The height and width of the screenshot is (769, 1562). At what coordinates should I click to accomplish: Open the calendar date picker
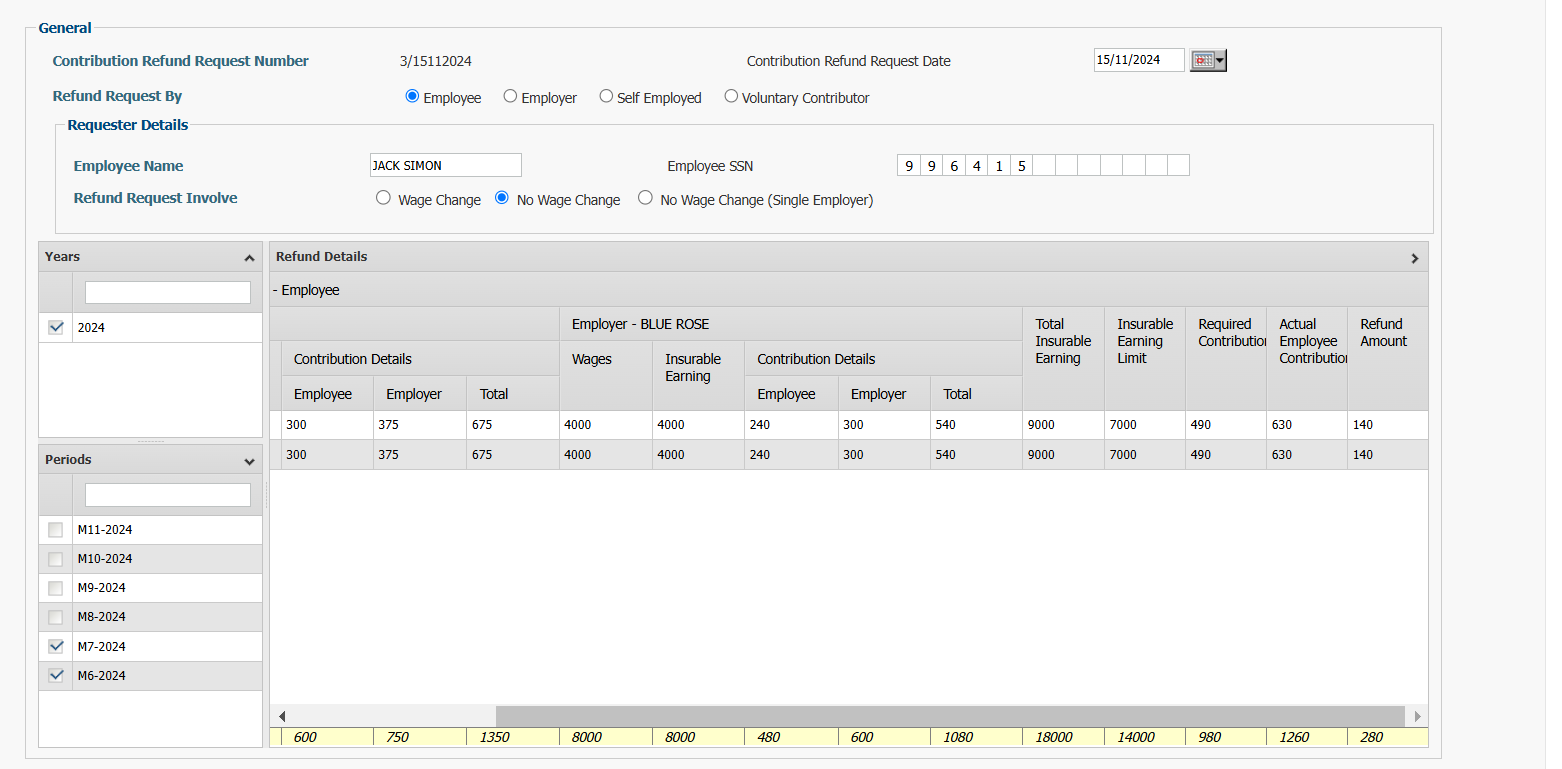[1200, 60]
